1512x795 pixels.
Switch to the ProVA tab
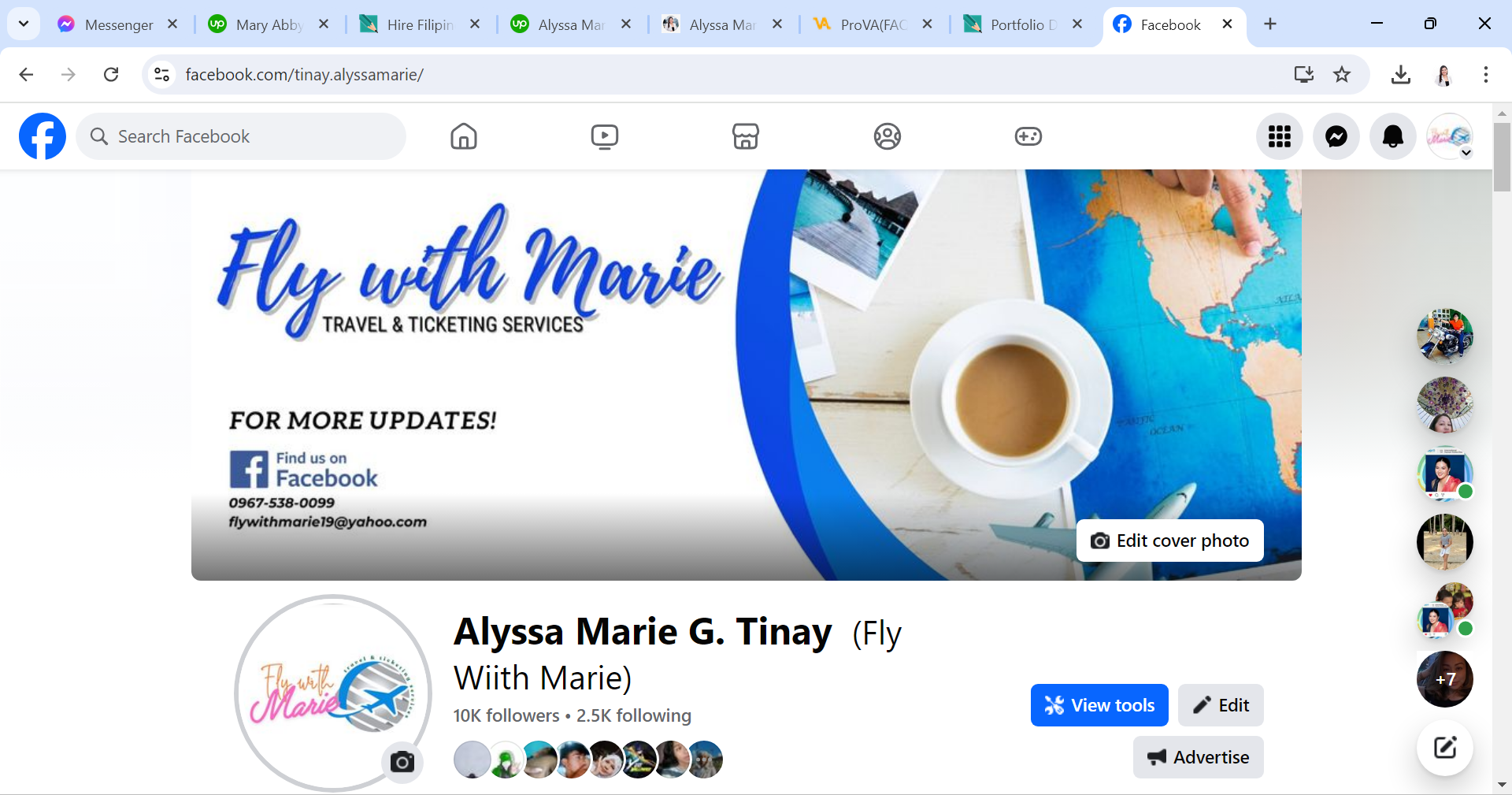[873, 24]
